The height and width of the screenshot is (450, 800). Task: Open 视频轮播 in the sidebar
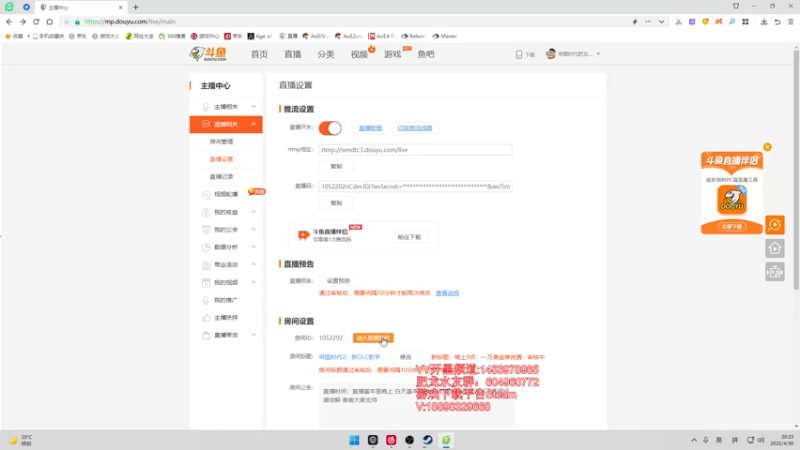tap(226, 194)
